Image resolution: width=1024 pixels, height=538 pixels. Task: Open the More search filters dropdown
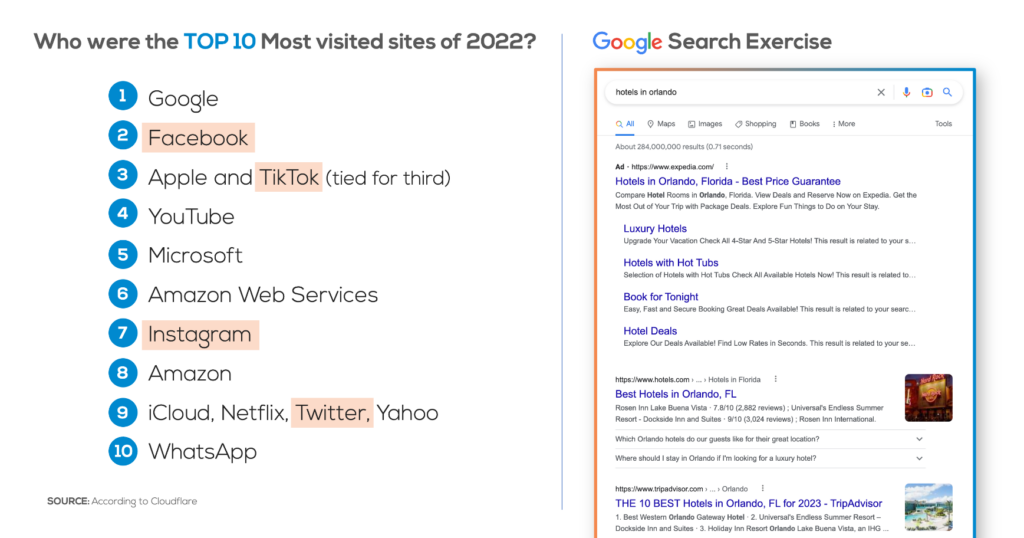coord(844,124)
